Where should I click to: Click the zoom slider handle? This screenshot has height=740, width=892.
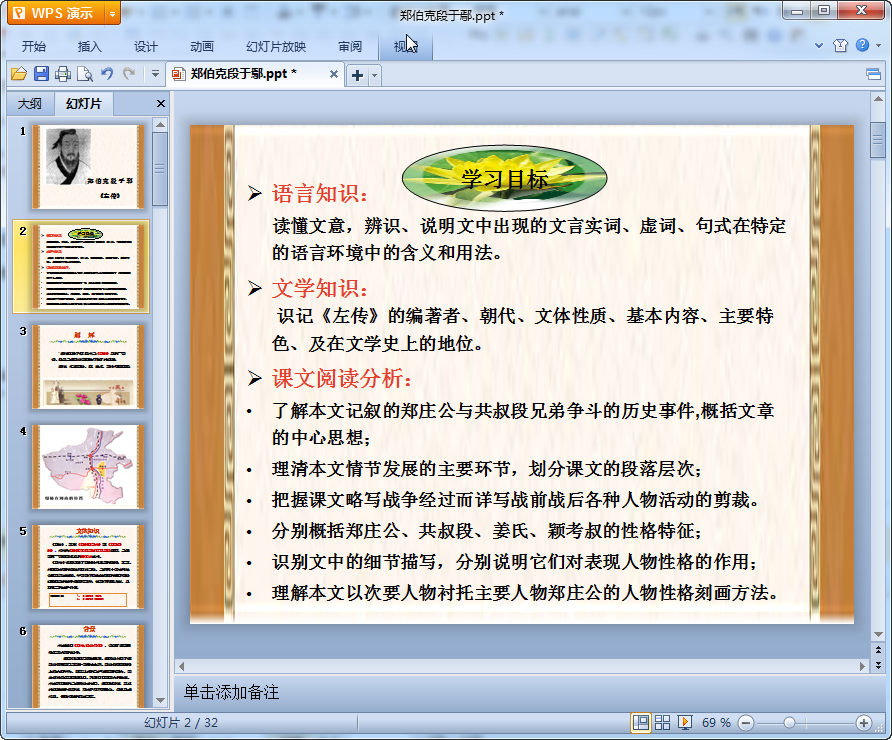[x=789, y=723]
